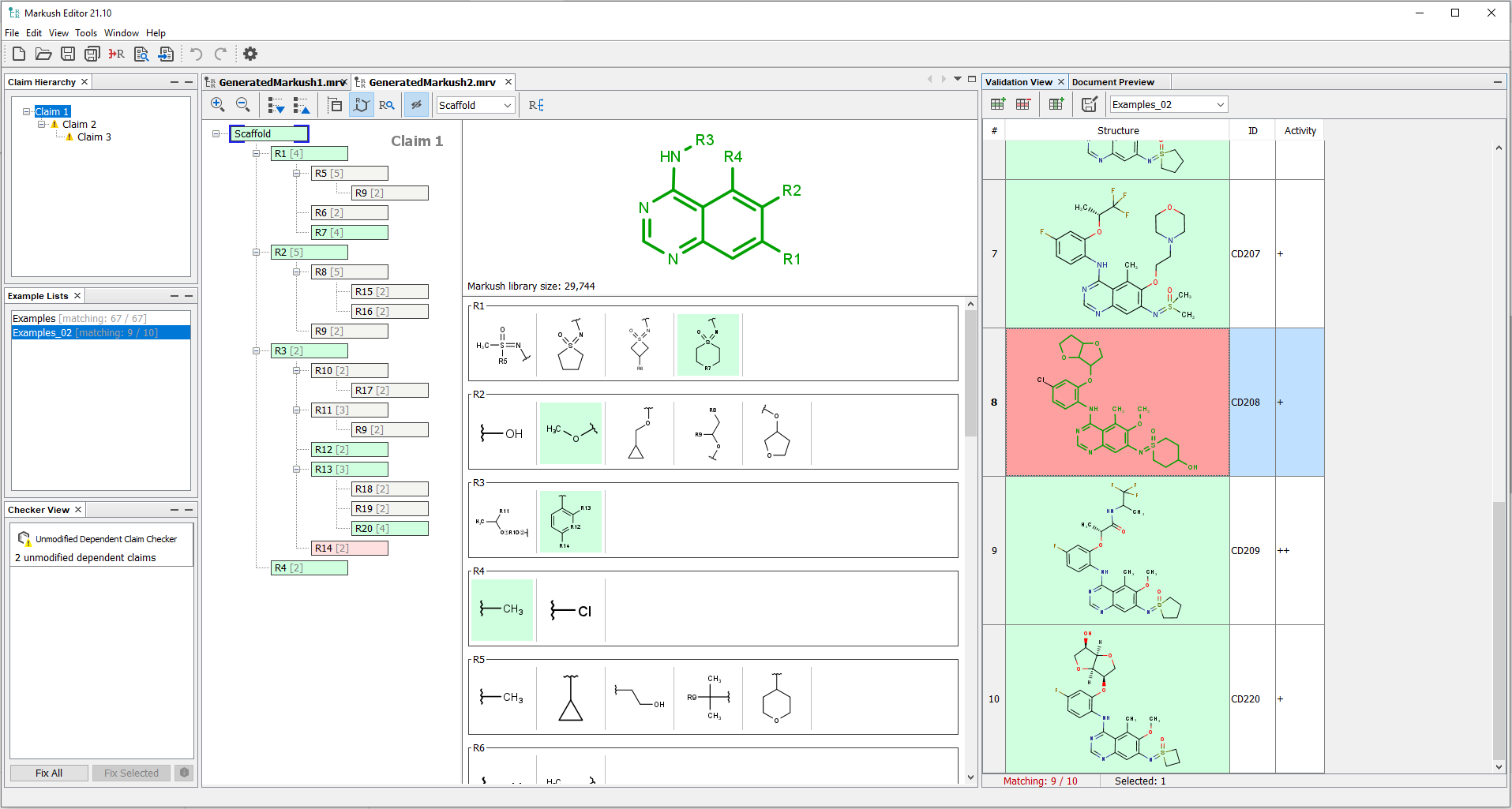Viewport: 1512px width, 809px height.
Task: Toggle the highlighted structure visibility icon
Action: [416, 104]
